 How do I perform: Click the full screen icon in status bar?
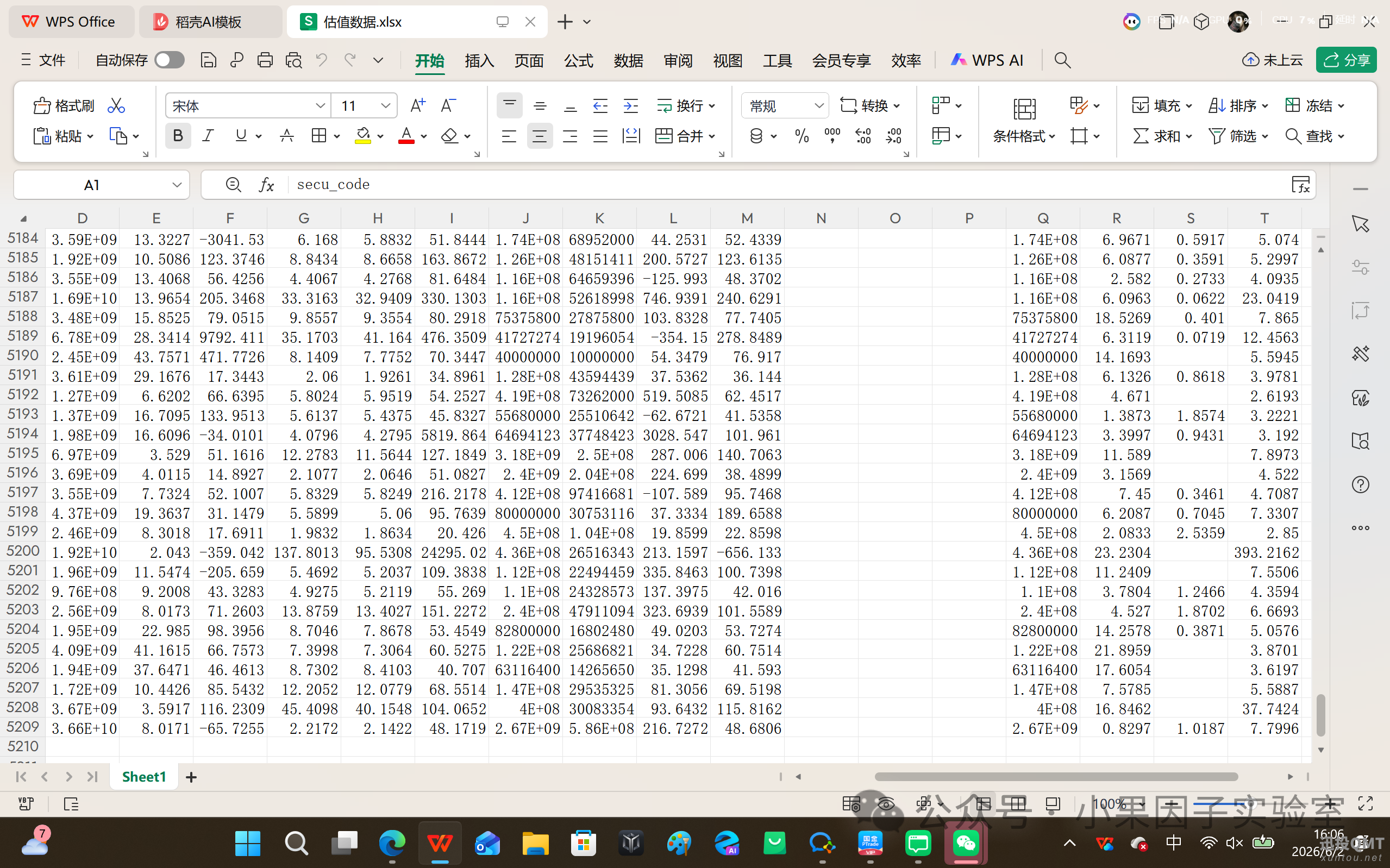1366,804
